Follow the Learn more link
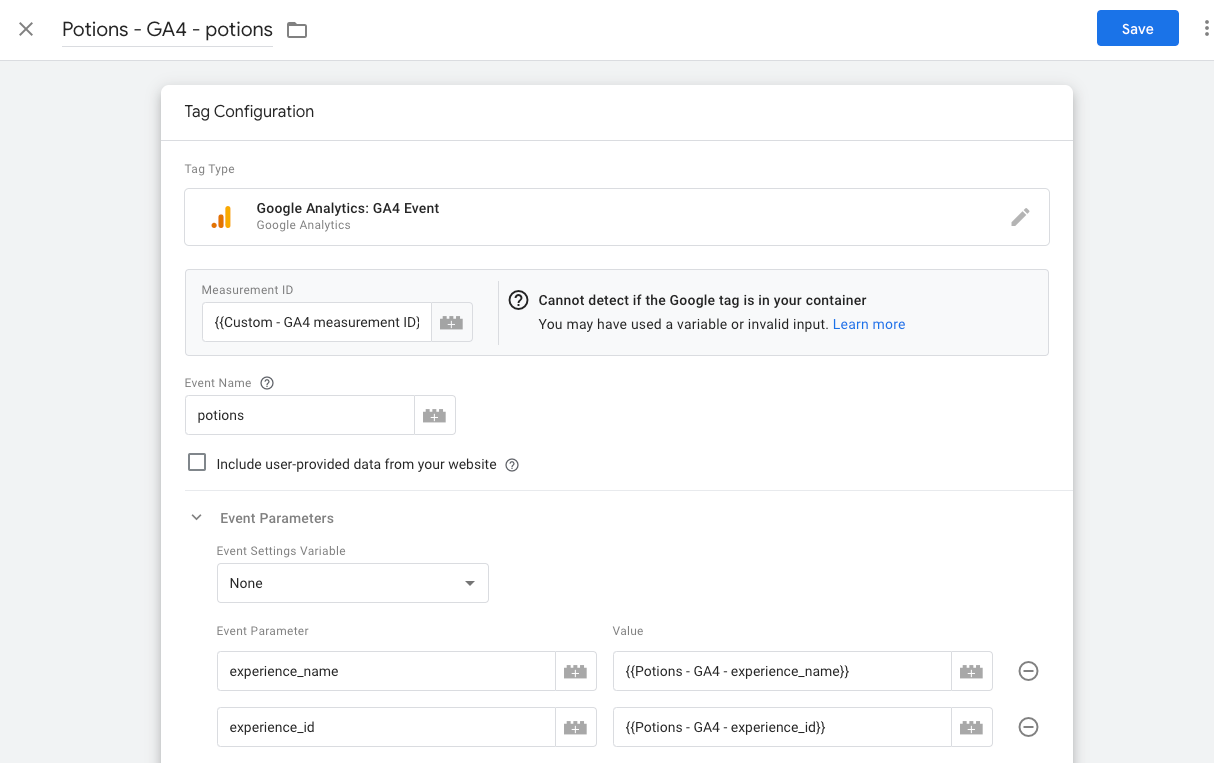This screenshot has height=763, width=1214. (x=869, y=325)
